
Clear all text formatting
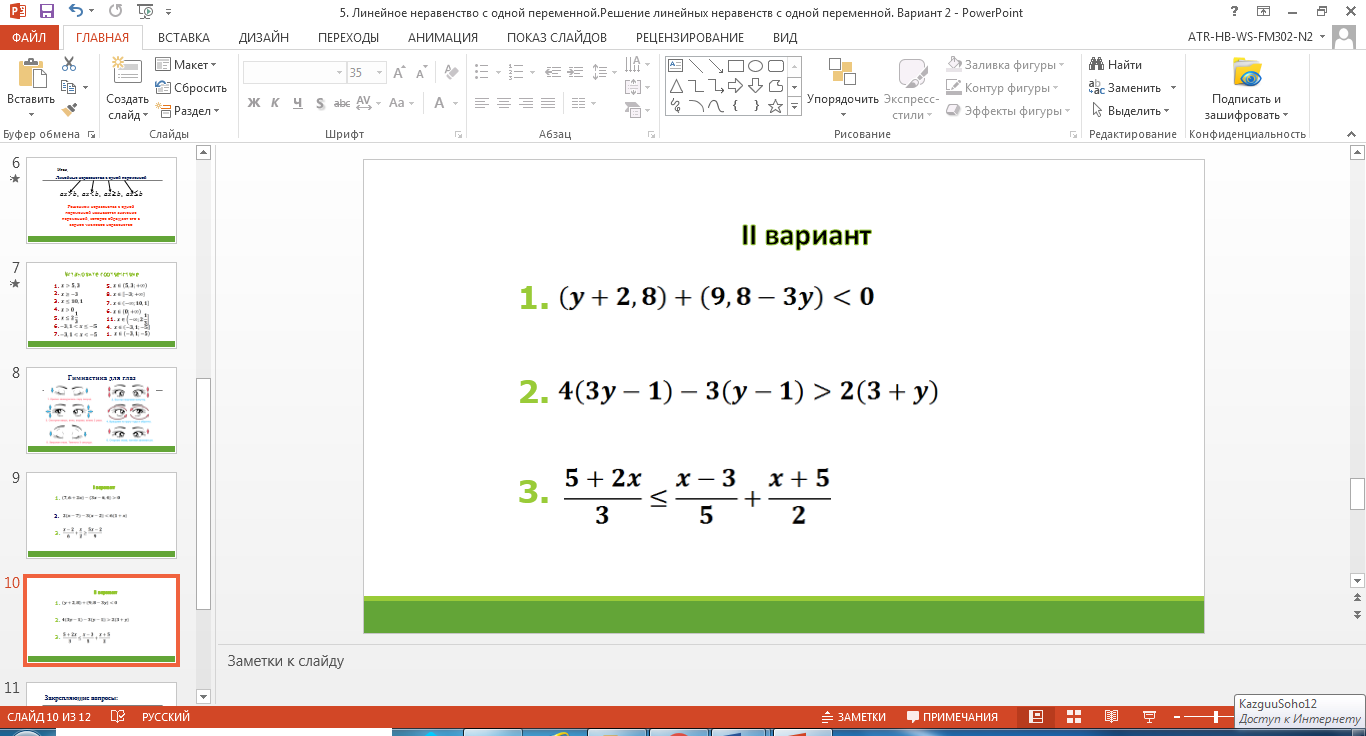click(x=450, y=73)
